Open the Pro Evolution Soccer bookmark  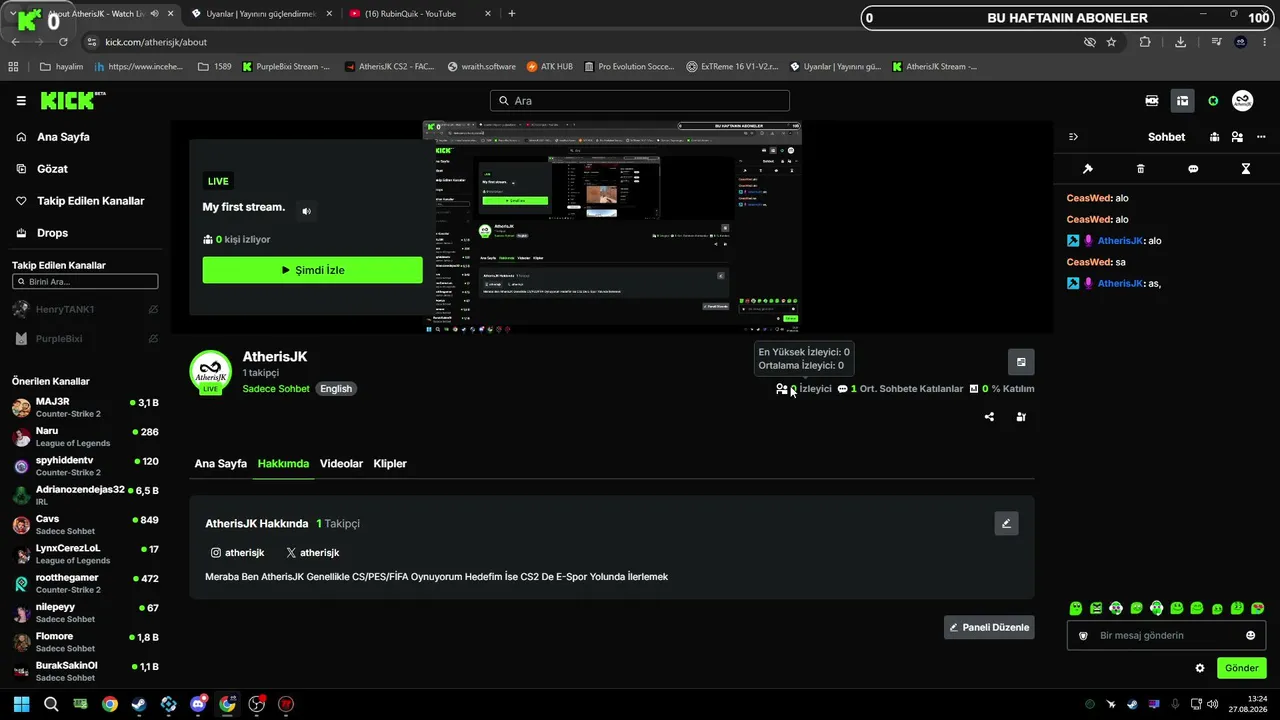pos(628,67)
